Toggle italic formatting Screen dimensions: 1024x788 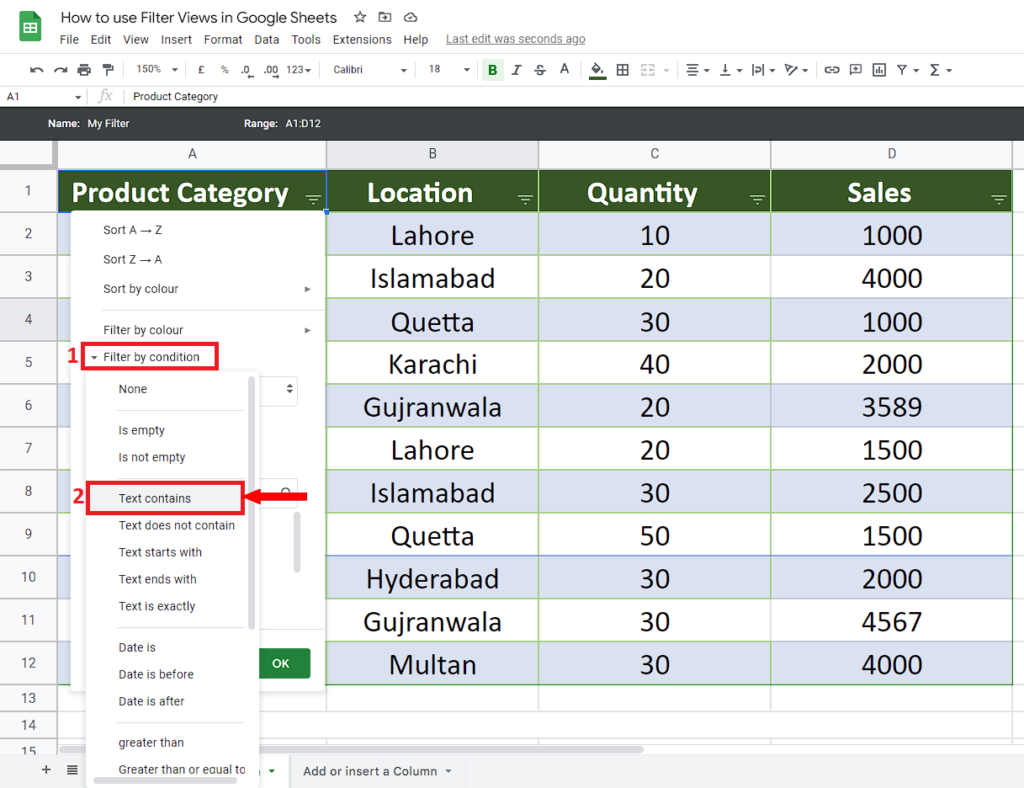[x=516, y=70]
